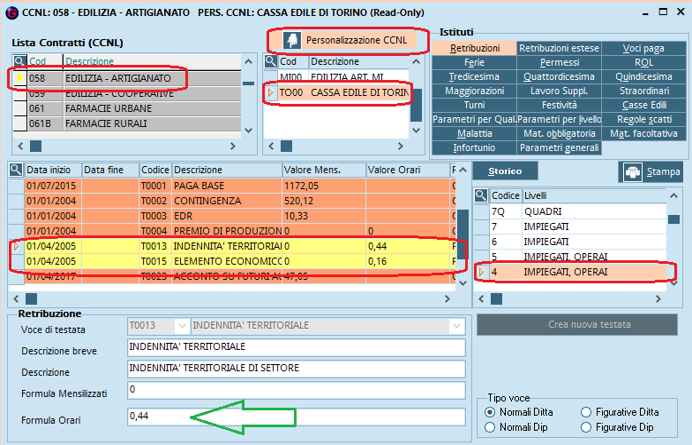Screen dimensions: 692x445
Task: Open the Retribuzioni tab
Action: 474,48
